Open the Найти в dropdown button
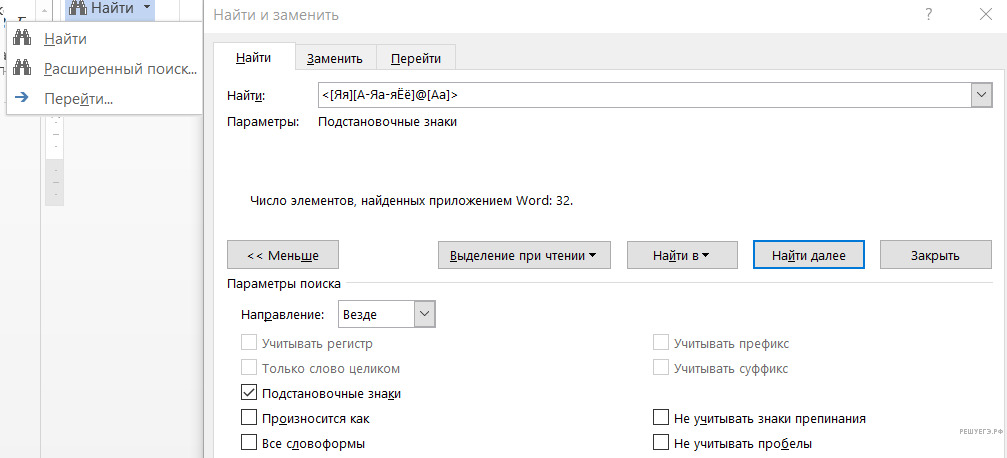The width and height of the screenshot is (1007, 458). click(681, 255)
